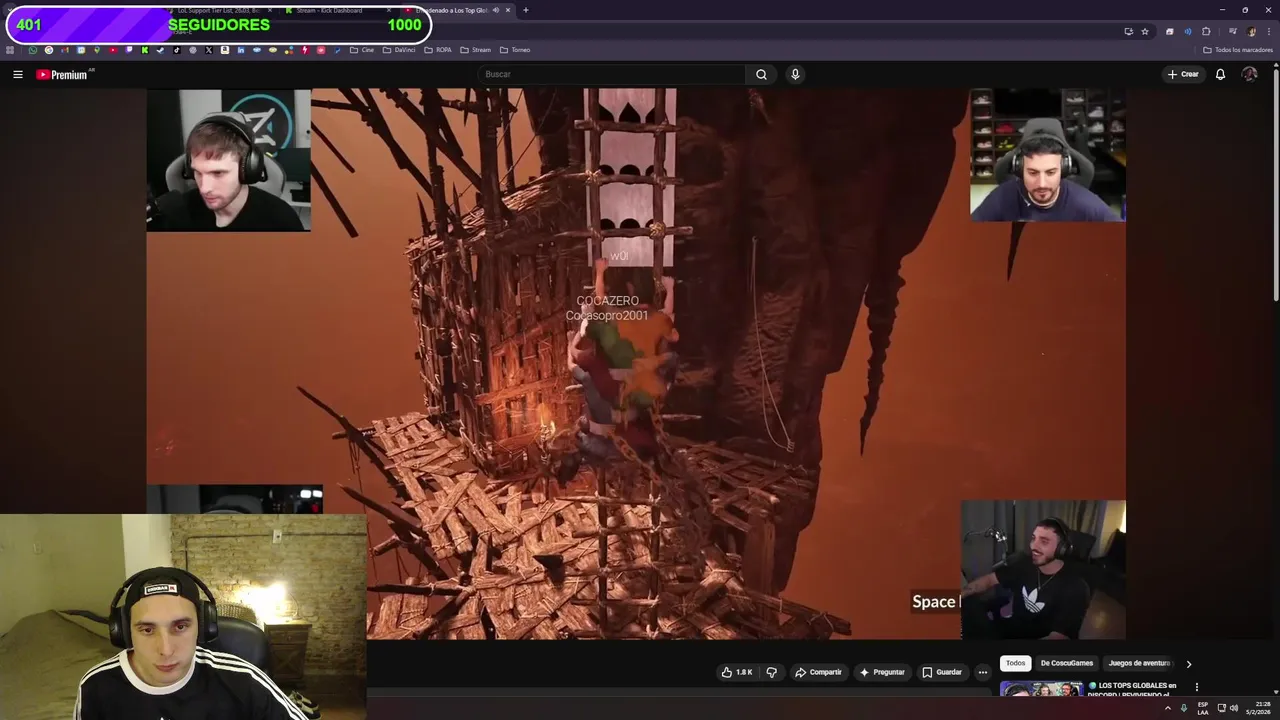Click the YouTube search magnifier button
The image size is (1280, 720).
761,74
